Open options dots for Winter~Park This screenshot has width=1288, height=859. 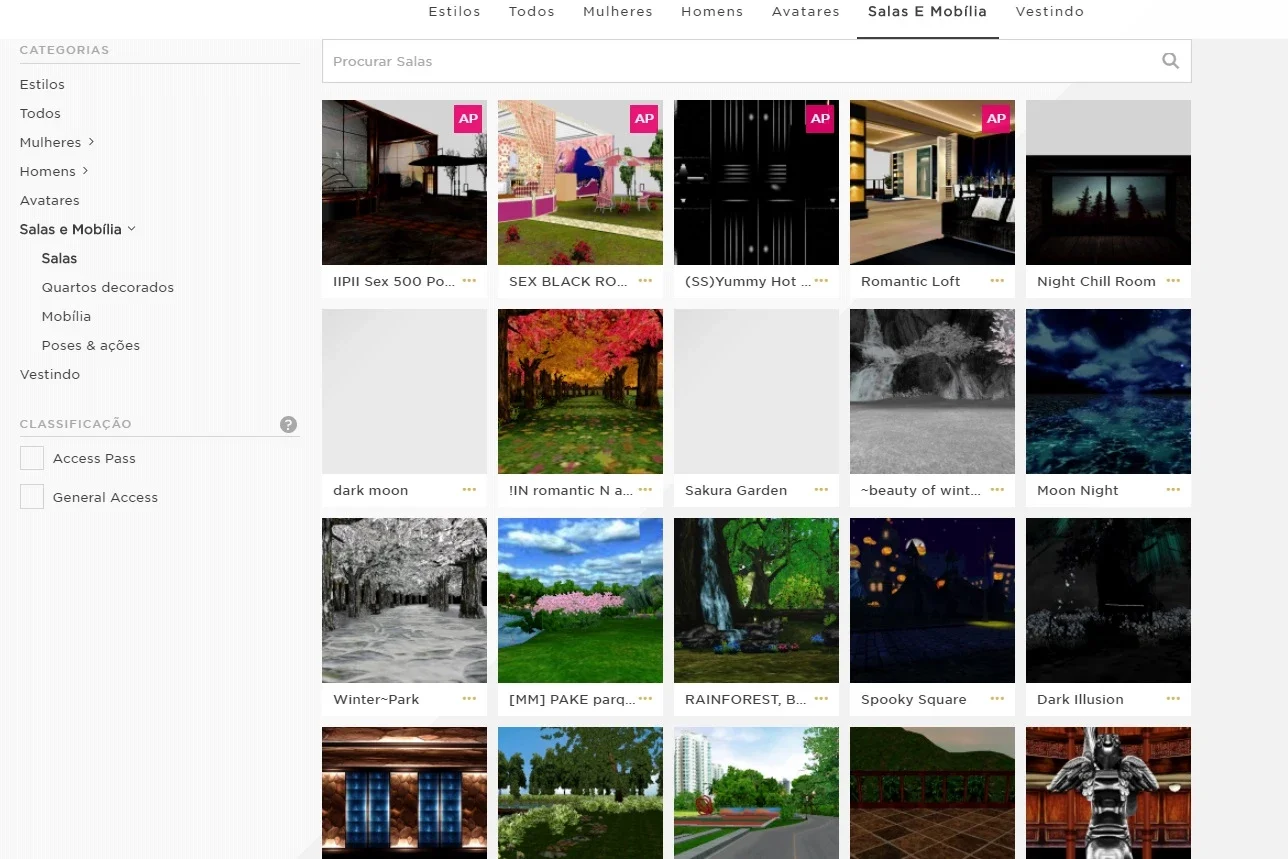point(469,699)
